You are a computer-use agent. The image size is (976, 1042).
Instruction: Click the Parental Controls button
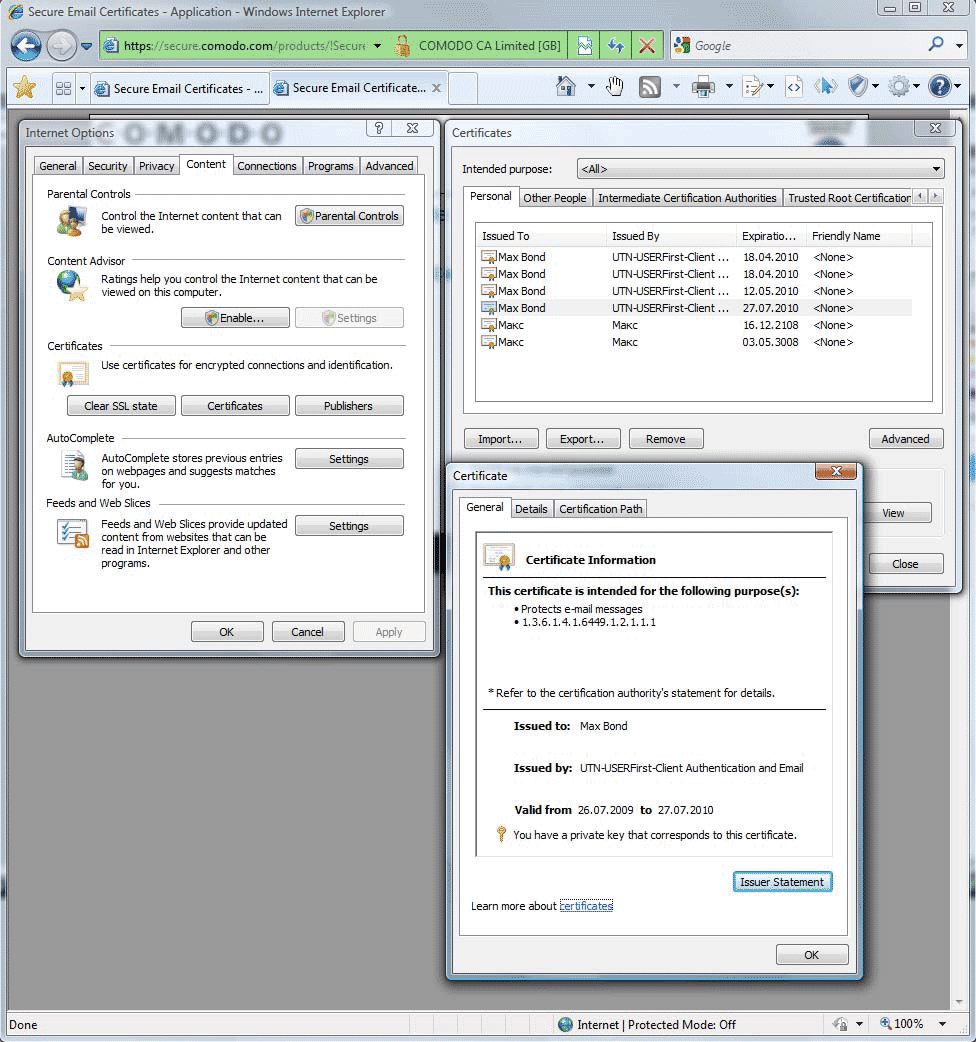[349, 216]
